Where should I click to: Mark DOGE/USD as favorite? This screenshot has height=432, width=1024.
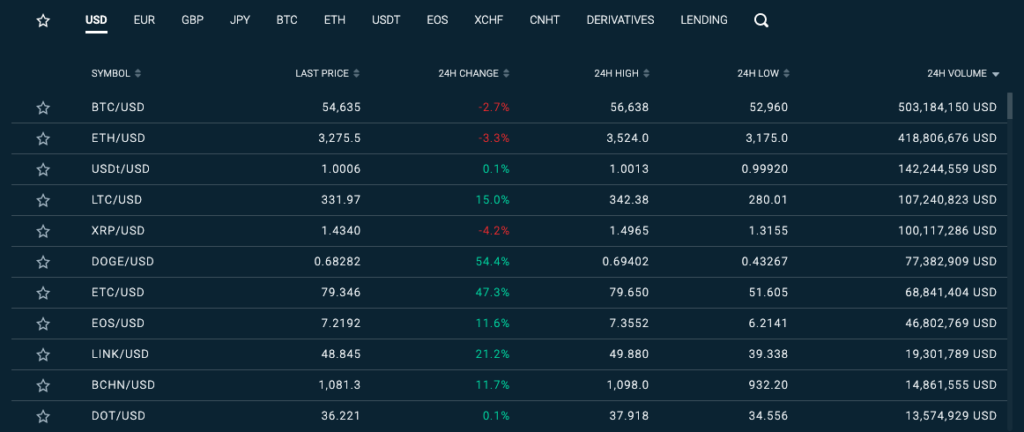pos(43,262)
